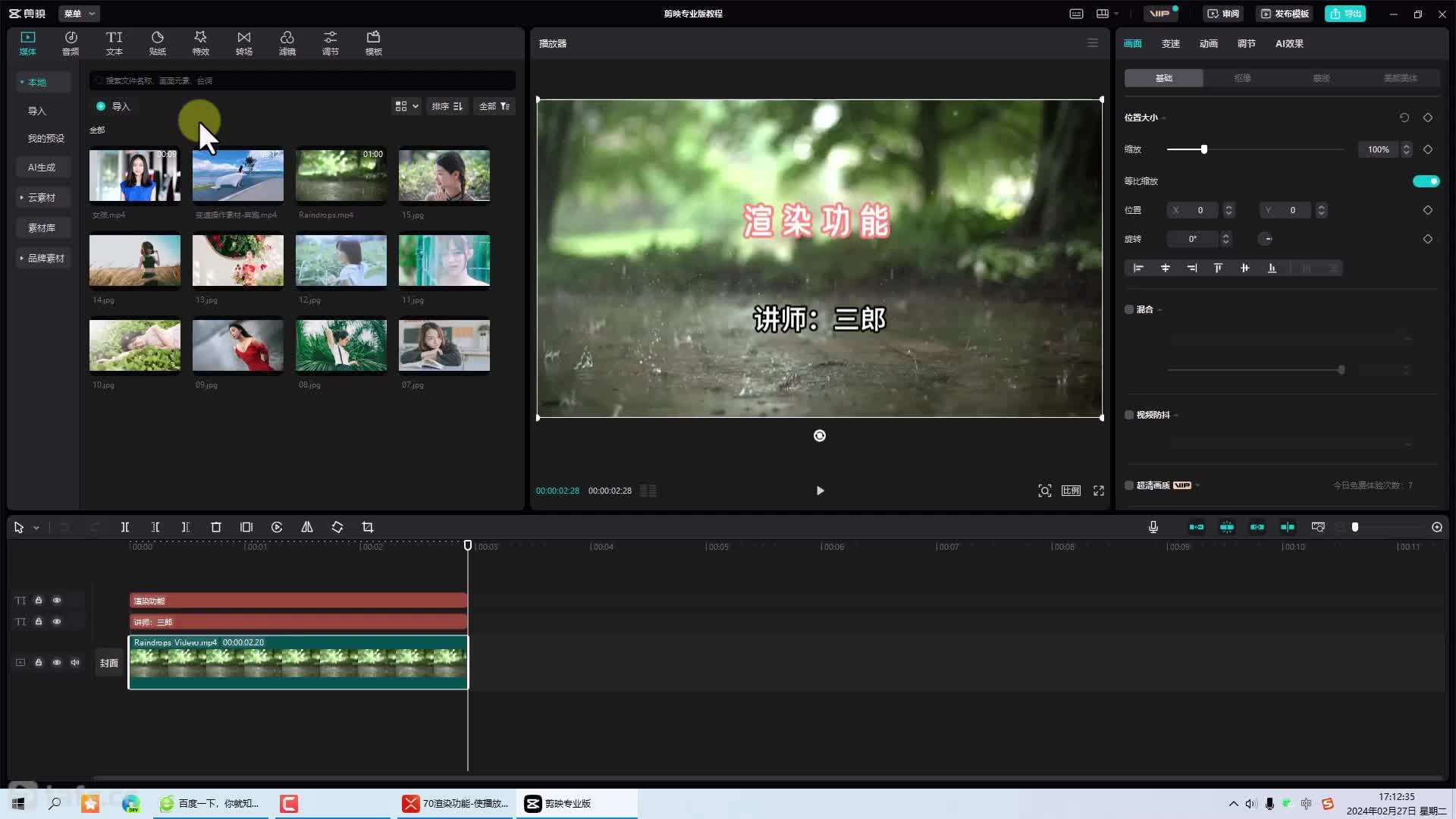Click the zoom-to-fit icon at timeline zoom end
The width and height of the screenshot is (1456, 819).
coord(1437,527)
